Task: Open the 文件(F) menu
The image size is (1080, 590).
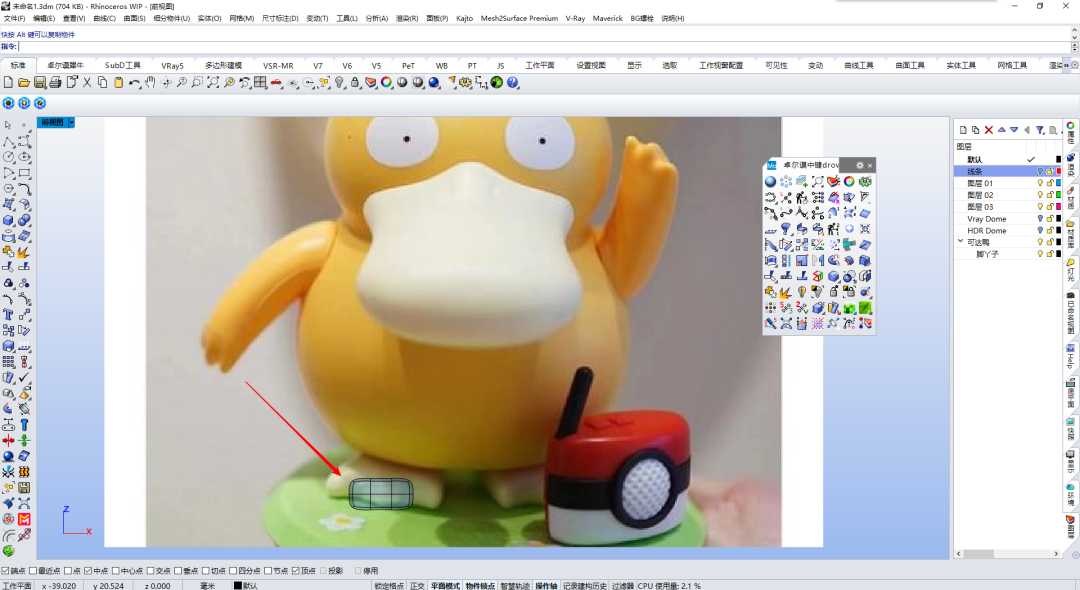Action: point(14,19)
